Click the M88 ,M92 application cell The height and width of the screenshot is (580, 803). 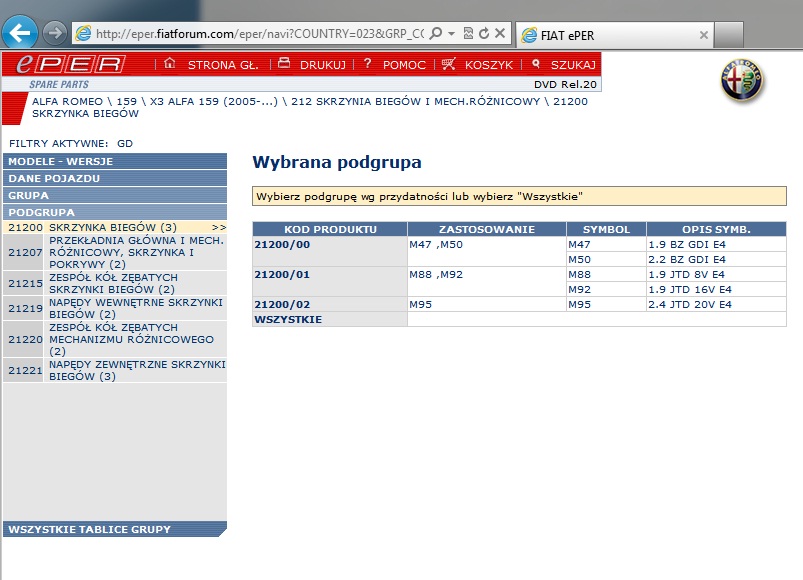pyautogui.click(x=487, y=282)
